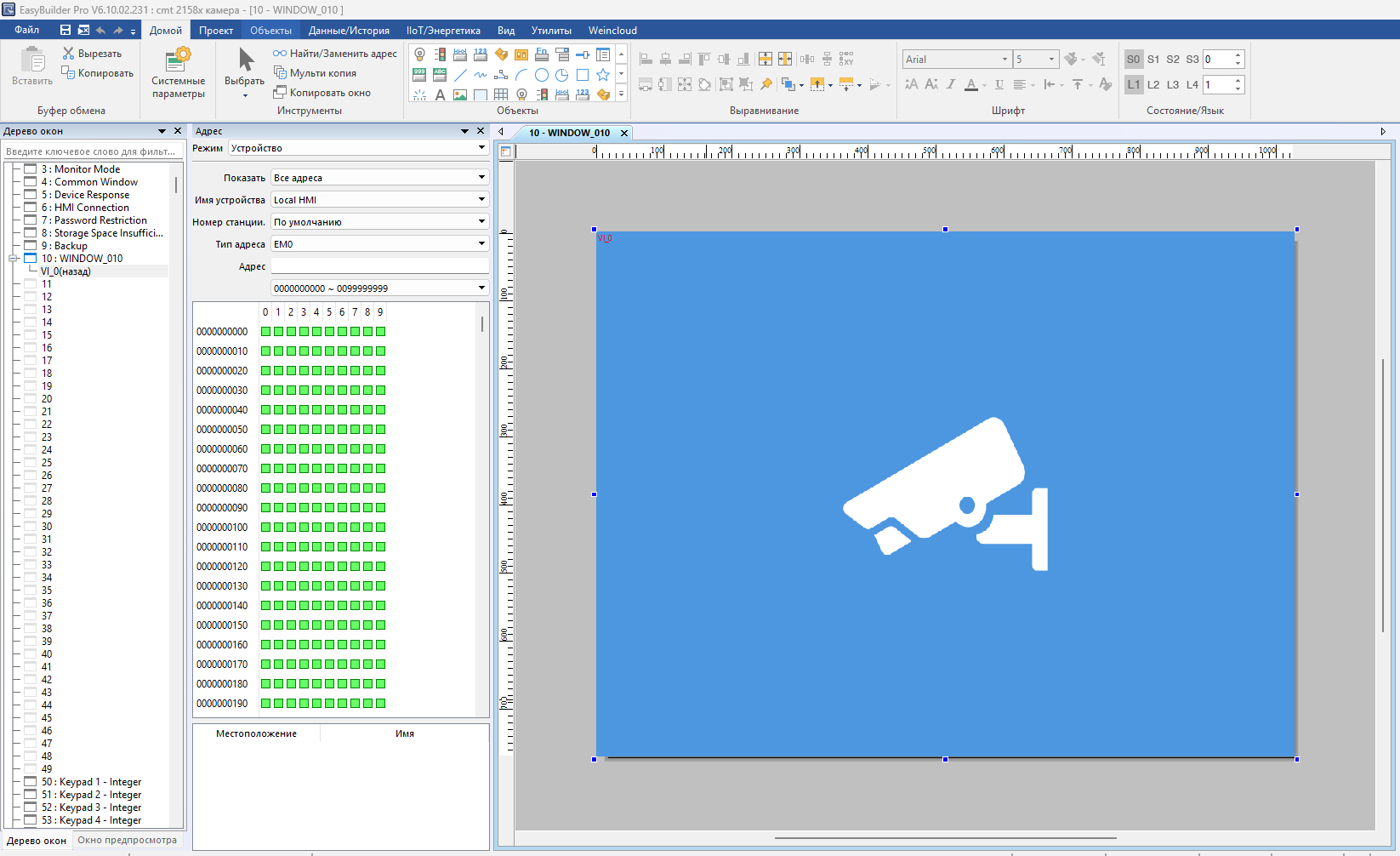Click the font color A button
Image resolution: width=1400 pixels, height=856 pixels.
(x=971, y=84)
